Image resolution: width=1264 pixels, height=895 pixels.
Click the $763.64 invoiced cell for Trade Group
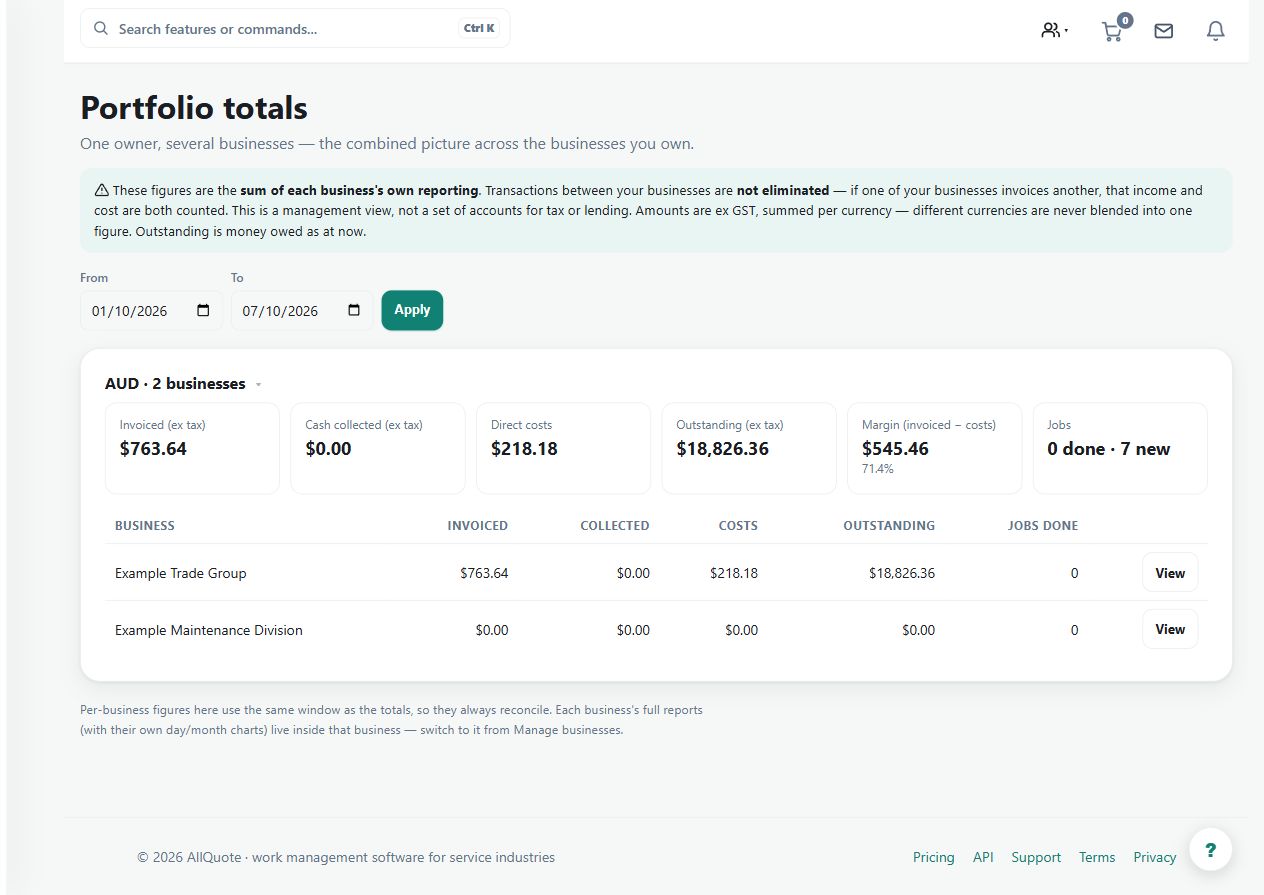(484, 573)
